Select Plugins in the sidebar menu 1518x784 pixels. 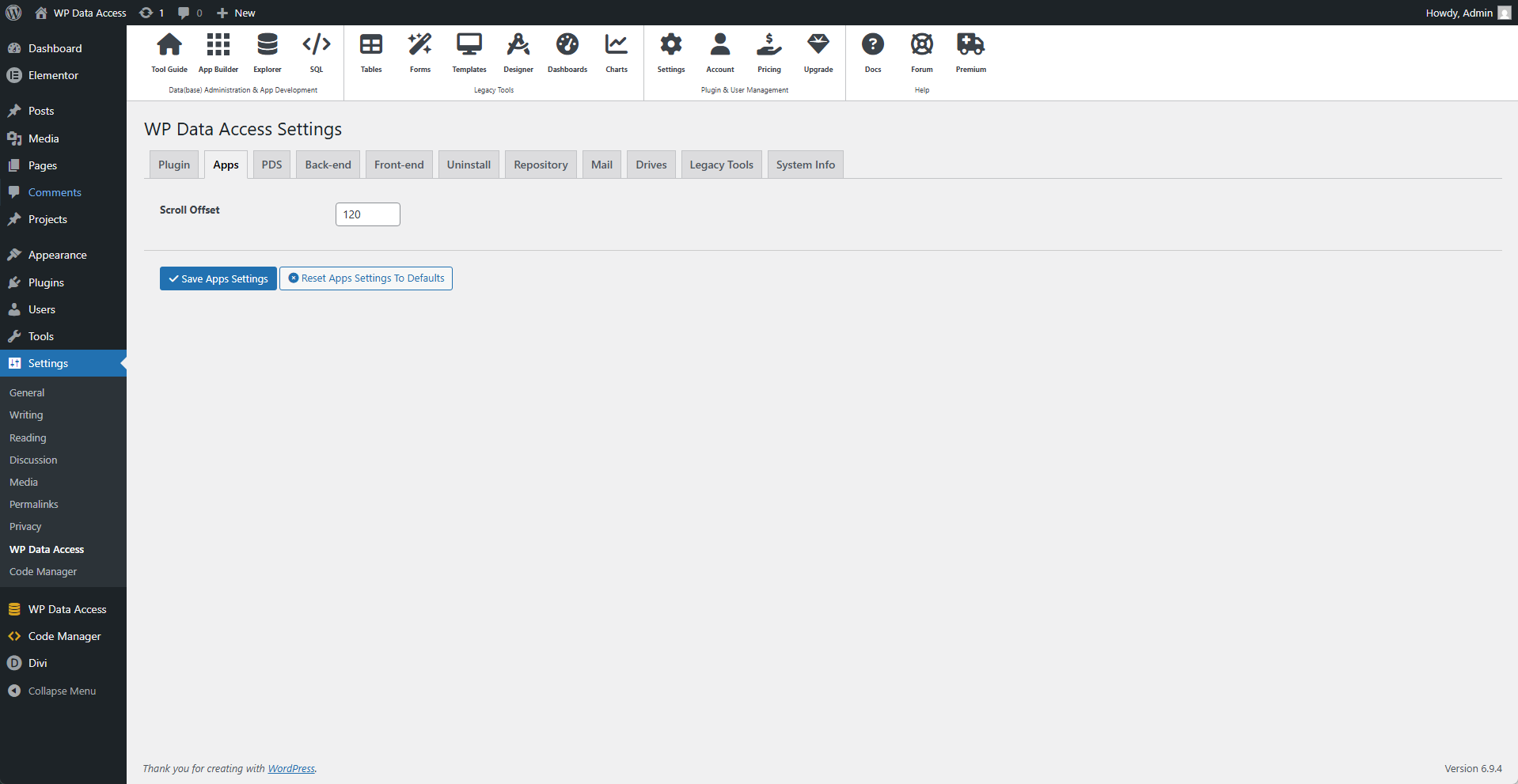tap(46, 282)
